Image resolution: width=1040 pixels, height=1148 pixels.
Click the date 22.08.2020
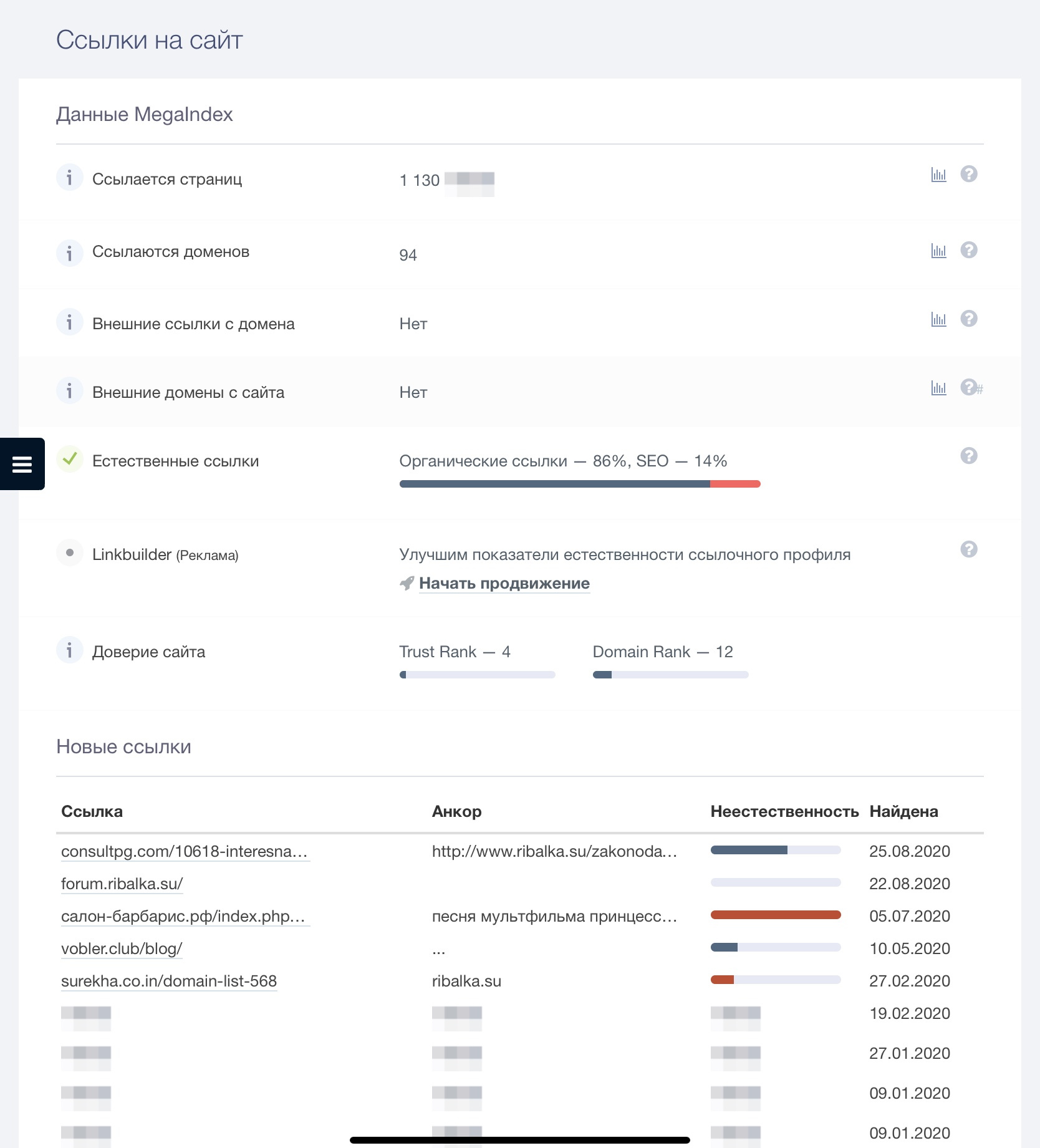click(x=910, y=884)
